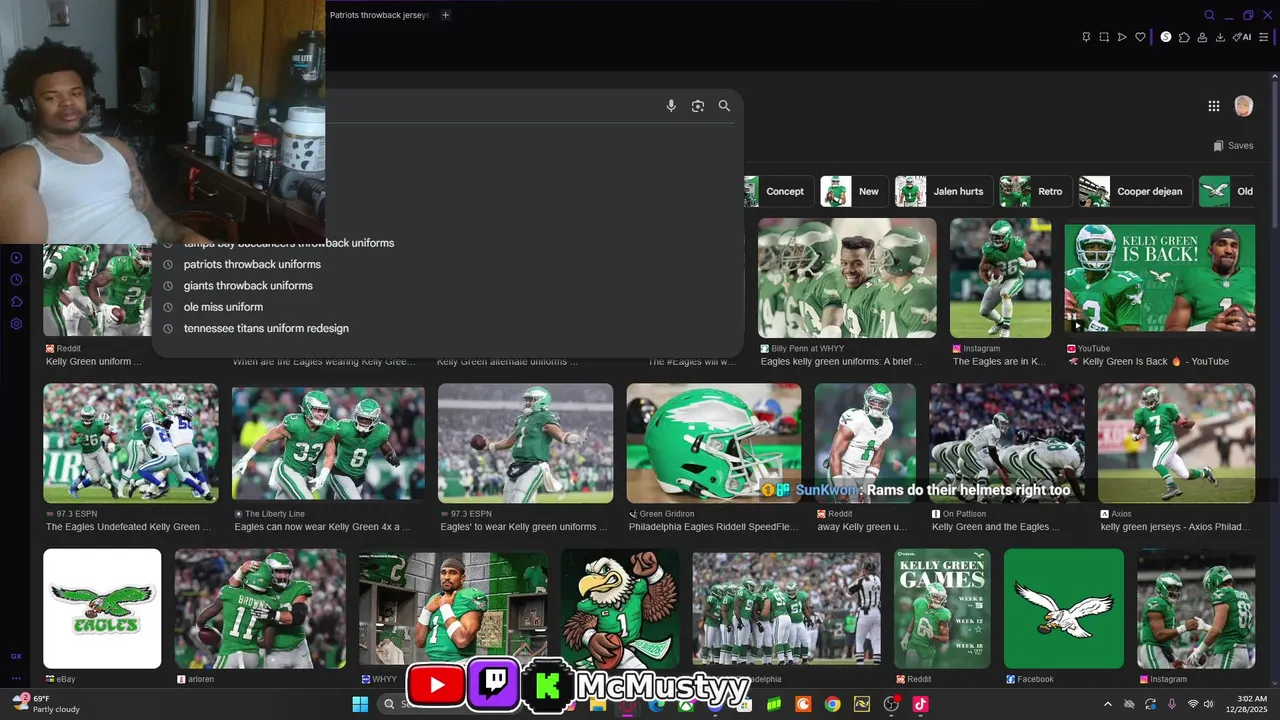
Task: Click the snapshot capture icon
Action: tap(1104, 37)
